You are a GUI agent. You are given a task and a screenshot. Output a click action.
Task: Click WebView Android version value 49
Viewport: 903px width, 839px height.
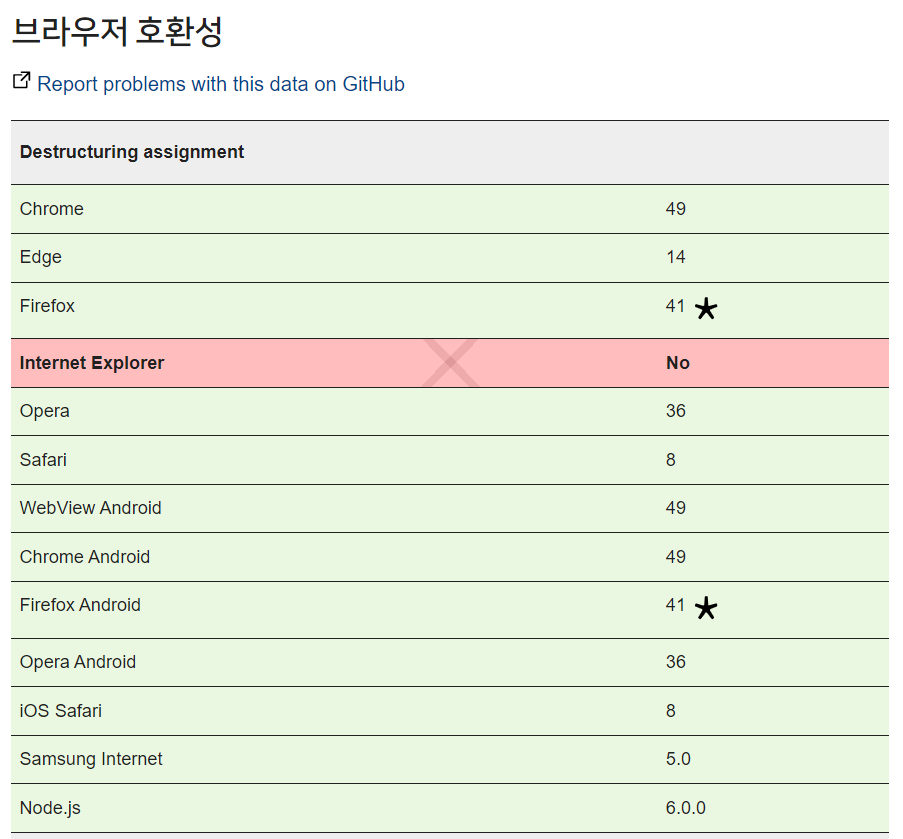(676, 508)
